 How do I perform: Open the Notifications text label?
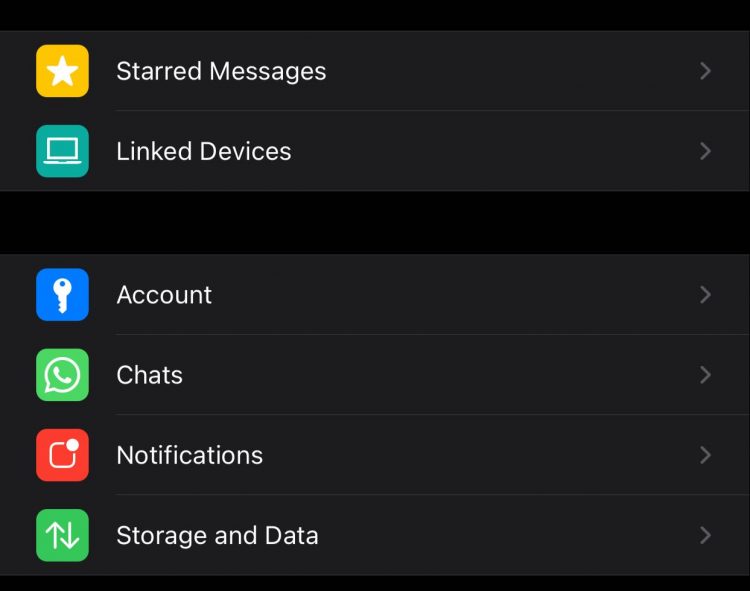point(189,455)
